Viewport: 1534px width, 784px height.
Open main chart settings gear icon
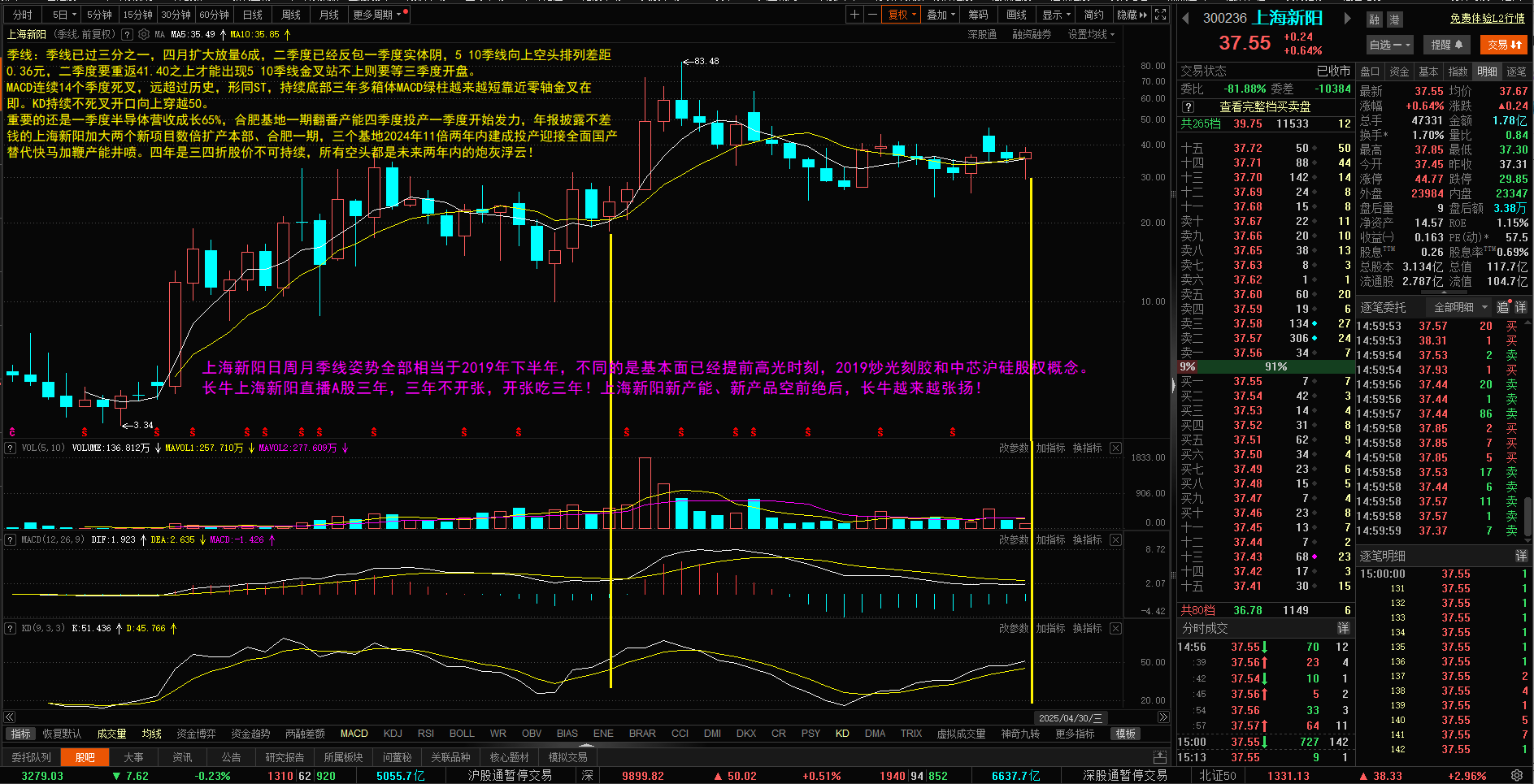click(x=144, y=34)
